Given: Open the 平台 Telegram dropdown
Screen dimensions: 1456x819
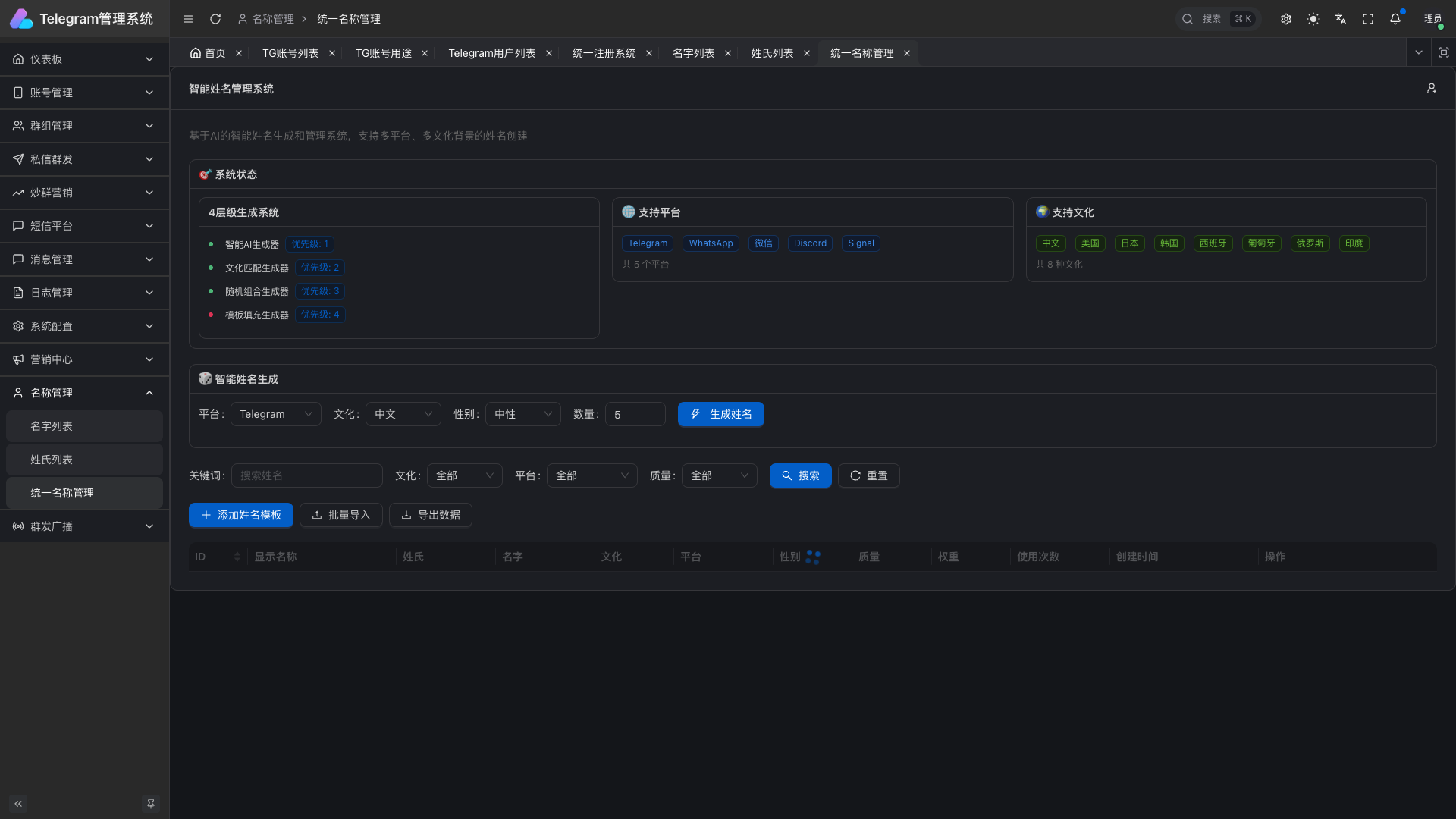Looking at the screenshot, I should [275, 414].
